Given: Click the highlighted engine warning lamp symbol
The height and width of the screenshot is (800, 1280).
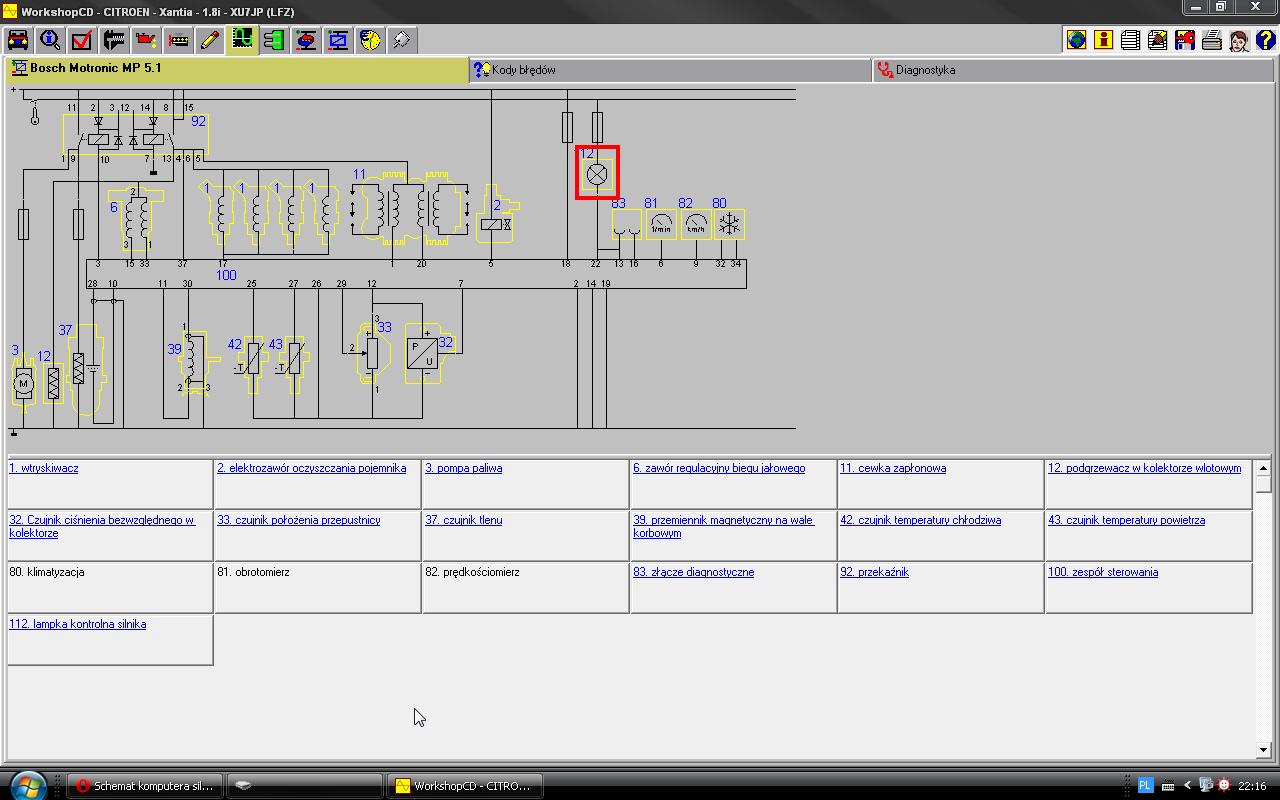Looking at the screenshot, I should [597, 173].
